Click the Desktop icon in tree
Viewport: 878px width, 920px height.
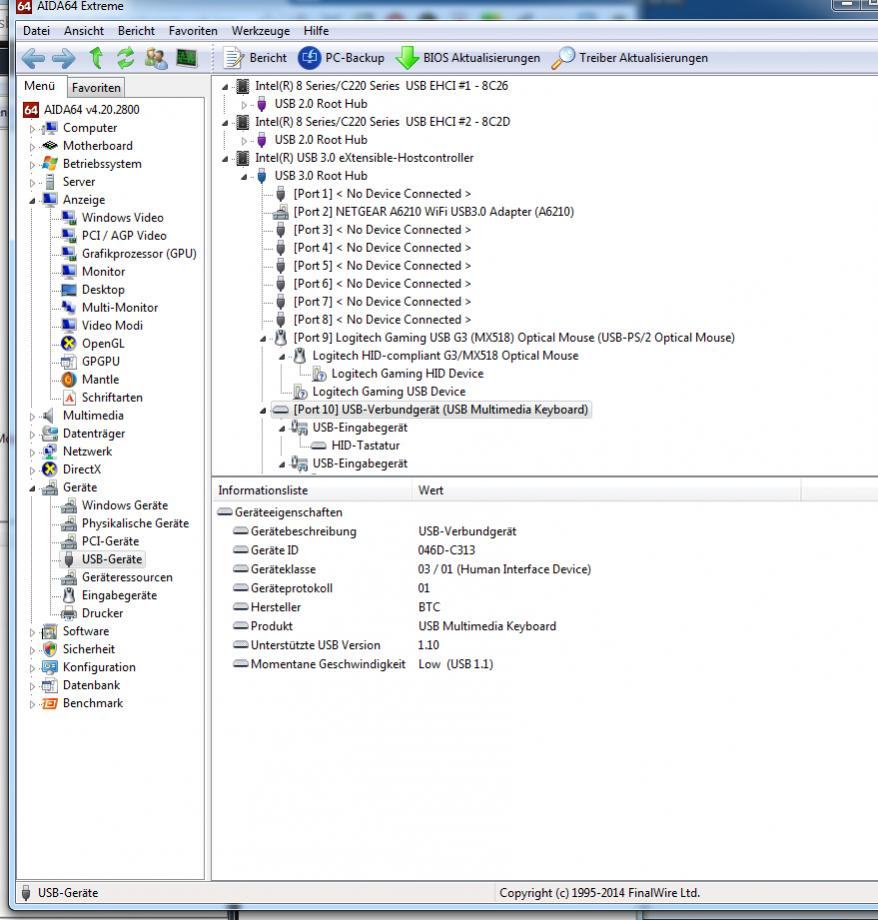[69, 290]
